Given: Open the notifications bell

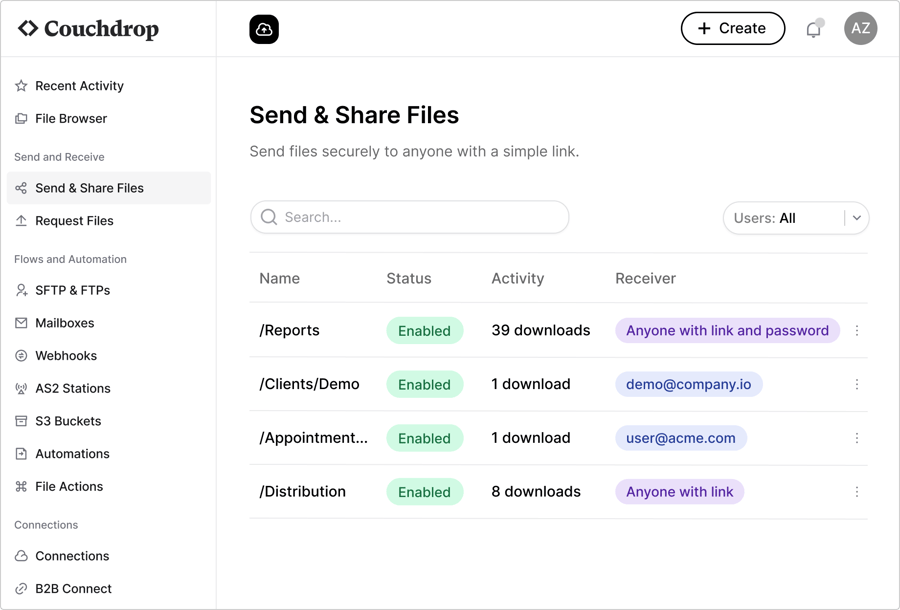Looking at the screenshot, I should tap(813, 28).
